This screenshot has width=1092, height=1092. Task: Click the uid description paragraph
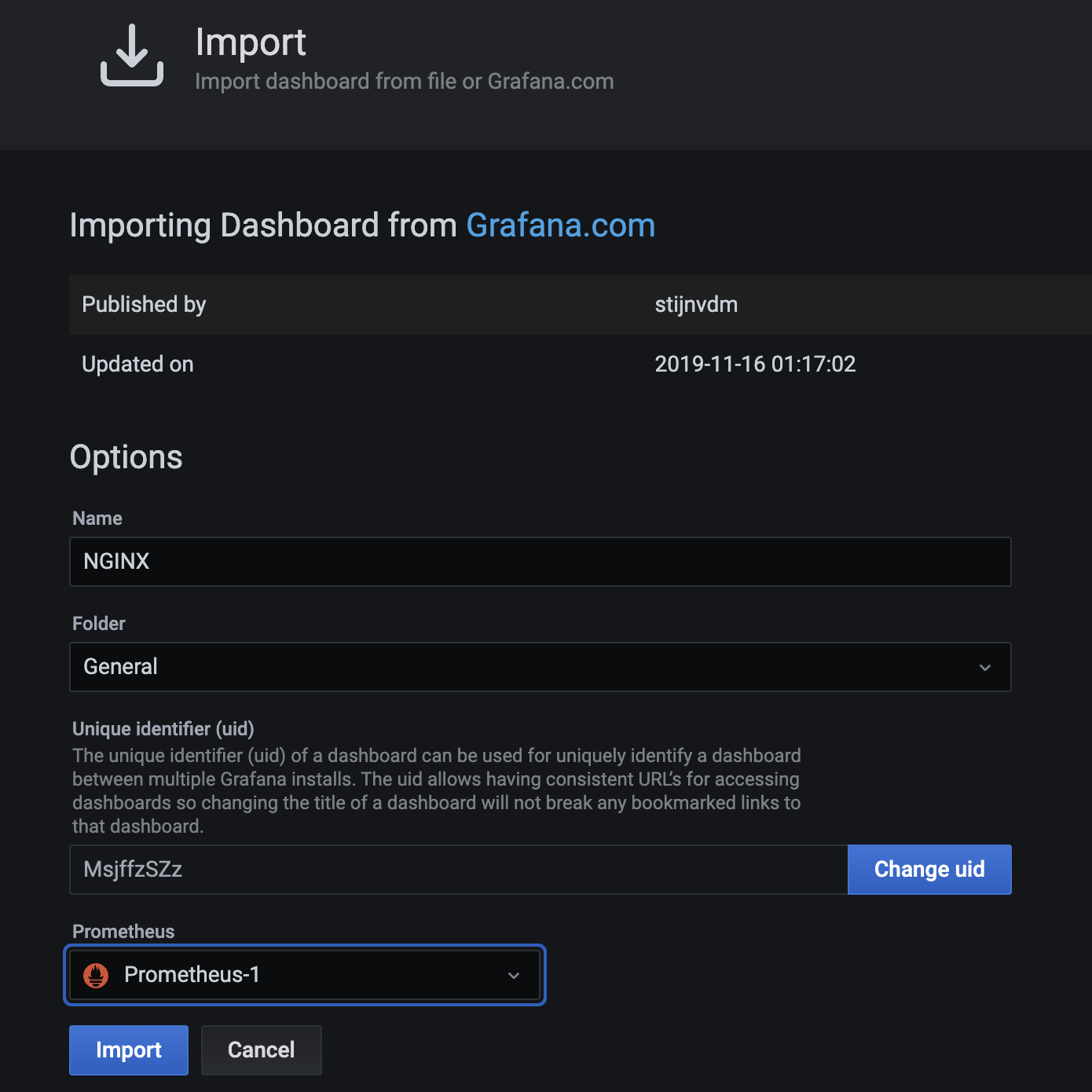[x=437, y=791]
